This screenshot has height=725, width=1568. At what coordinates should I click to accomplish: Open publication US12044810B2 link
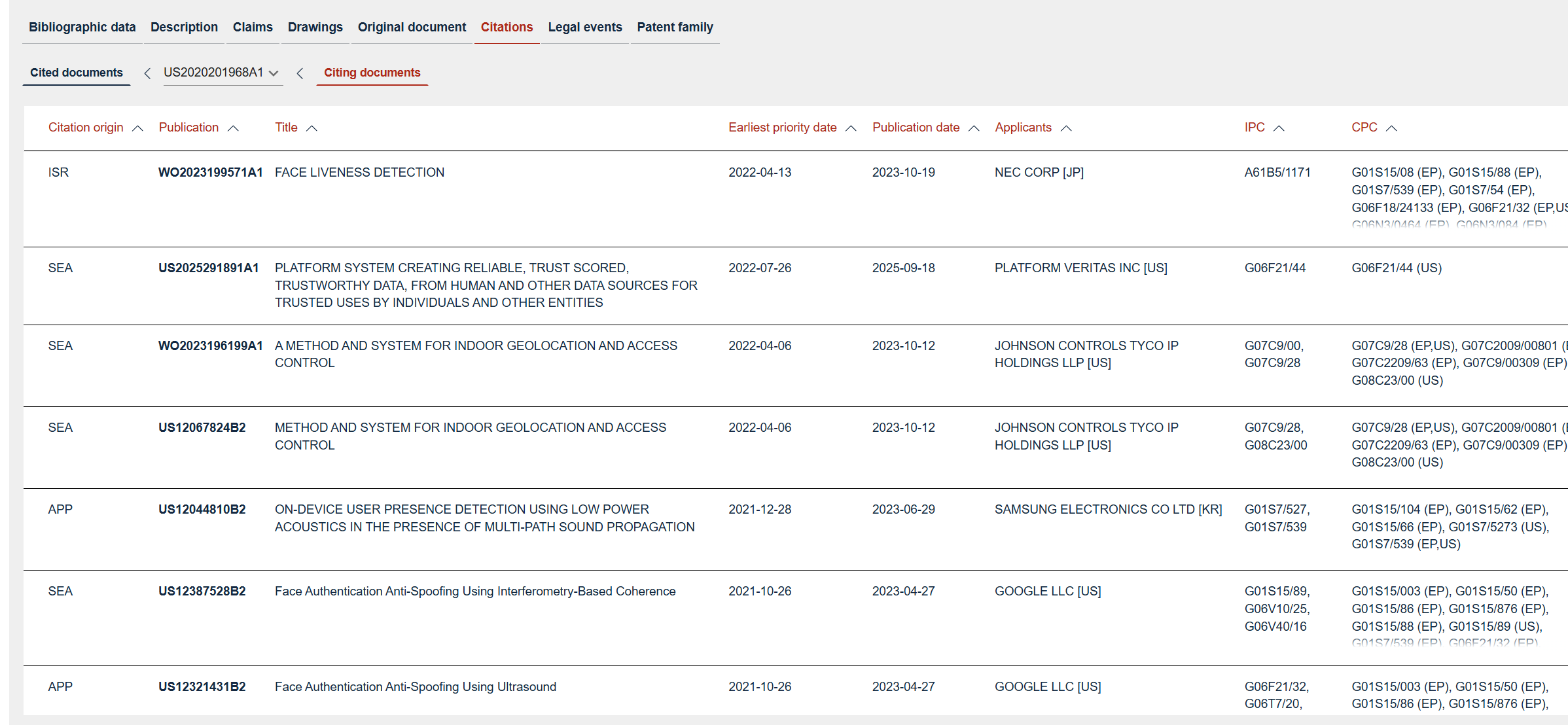(202, 509)
